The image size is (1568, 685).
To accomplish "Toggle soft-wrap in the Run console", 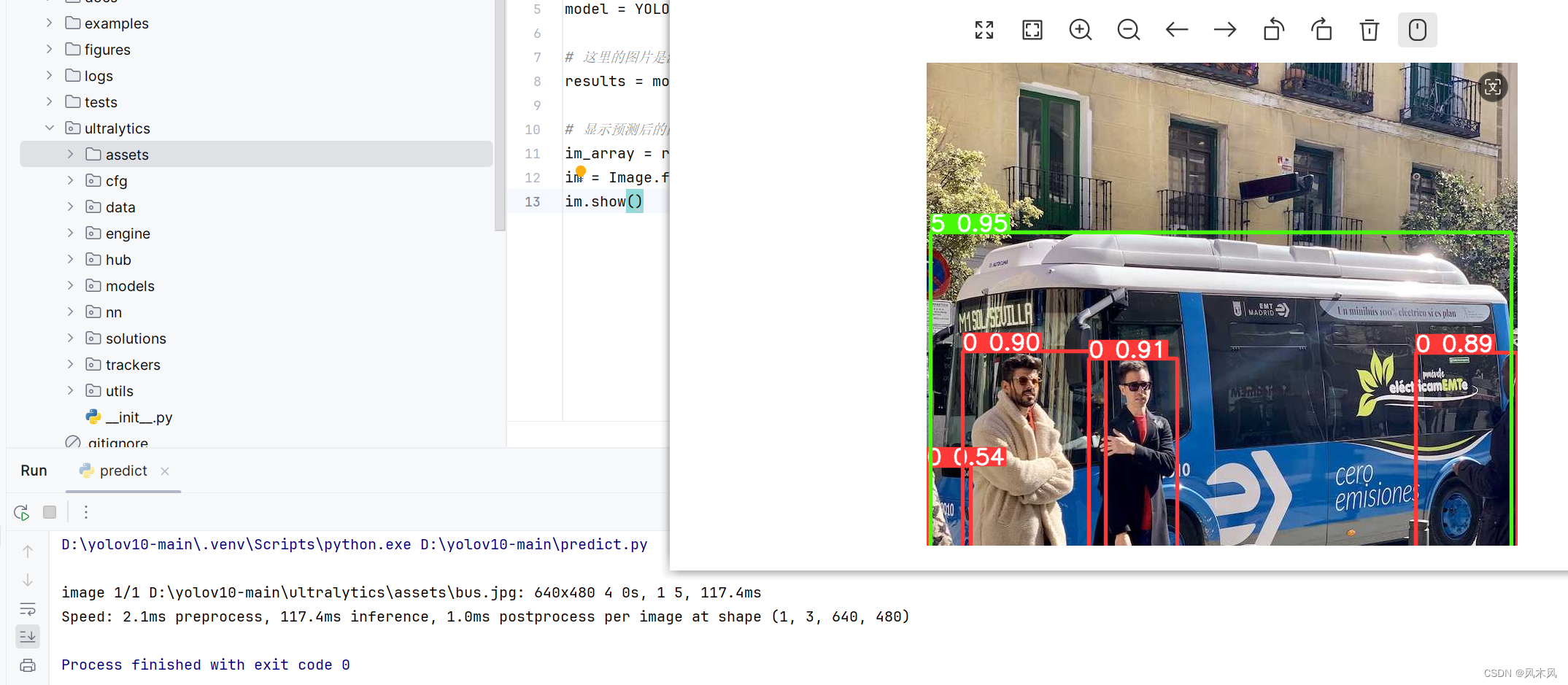I will tap(27, 609).
